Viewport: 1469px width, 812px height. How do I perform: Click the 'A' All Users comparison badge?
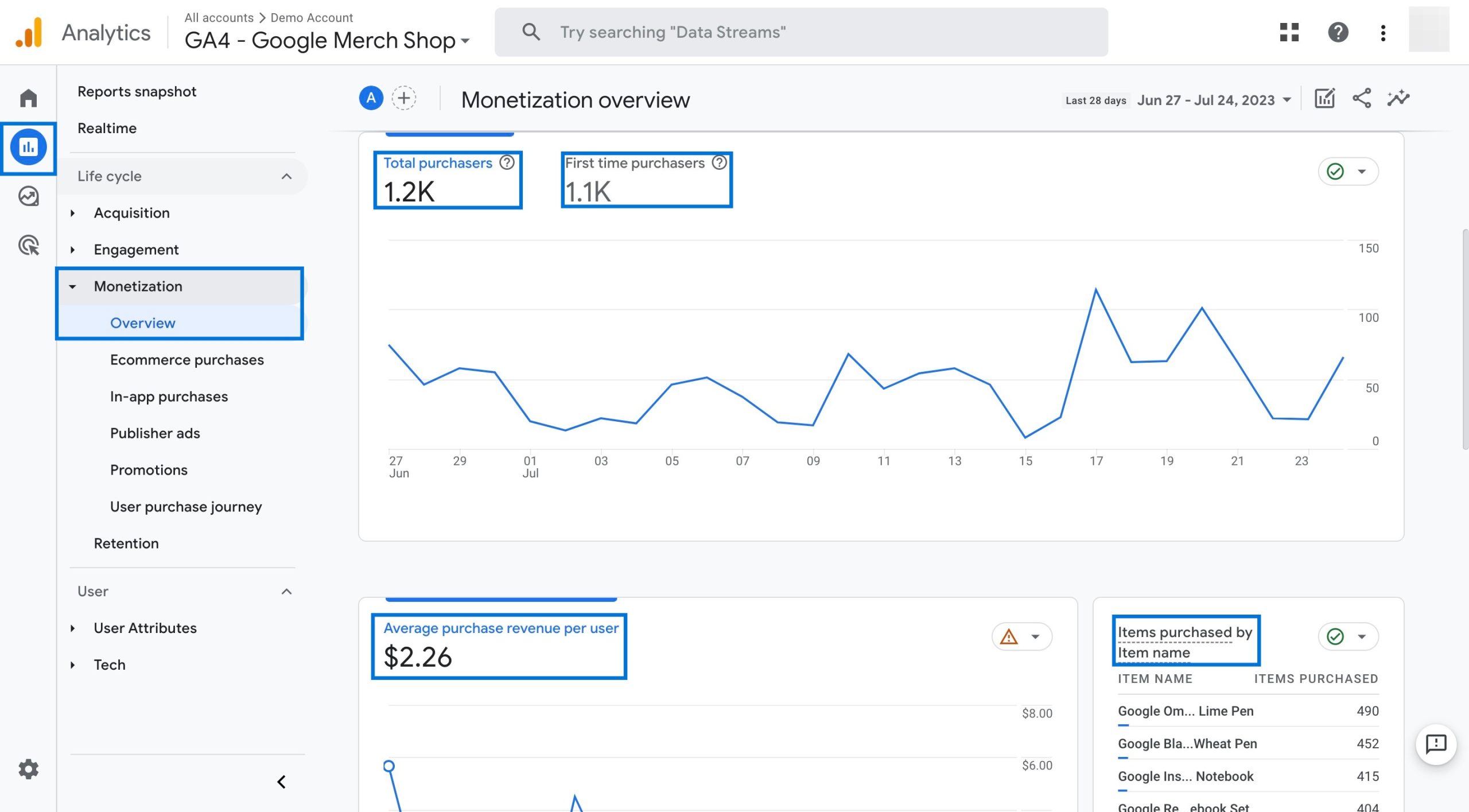point(371,98)
